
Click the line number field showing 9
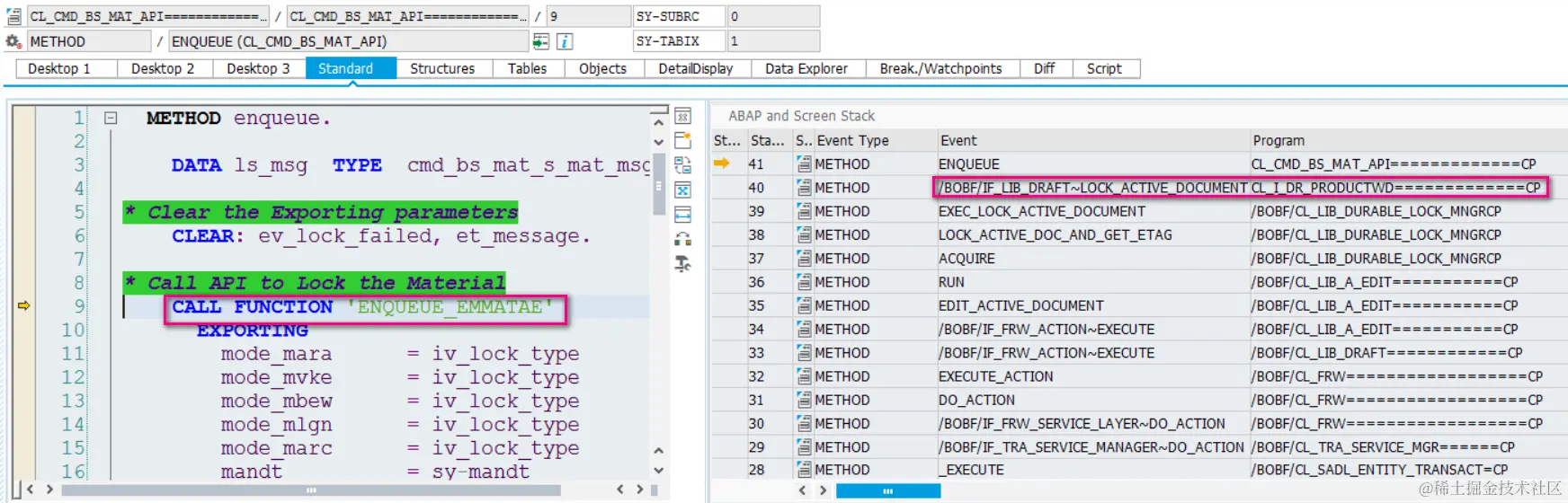(x=589, y=16)
